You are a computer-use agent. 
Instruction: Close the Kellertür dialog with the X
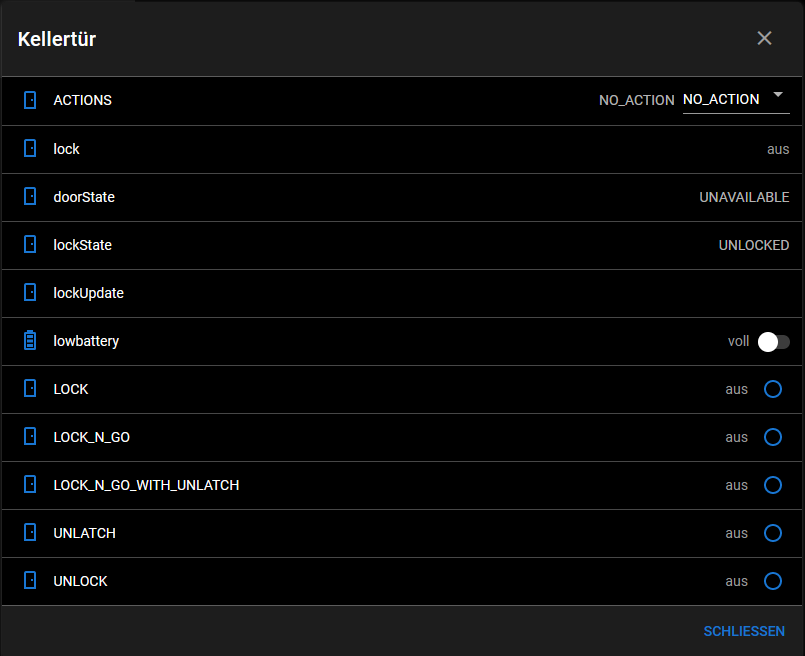point(764,38)
